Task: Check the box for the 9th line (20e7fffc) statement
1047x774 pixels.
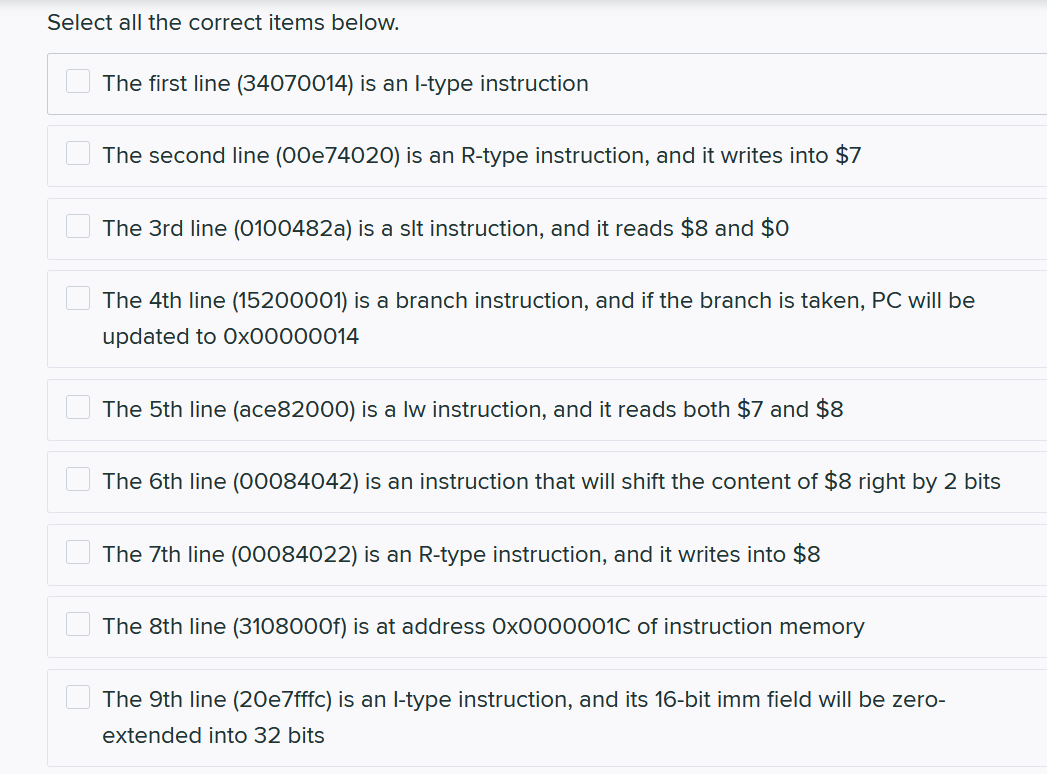Action: (x=77, y=695)
